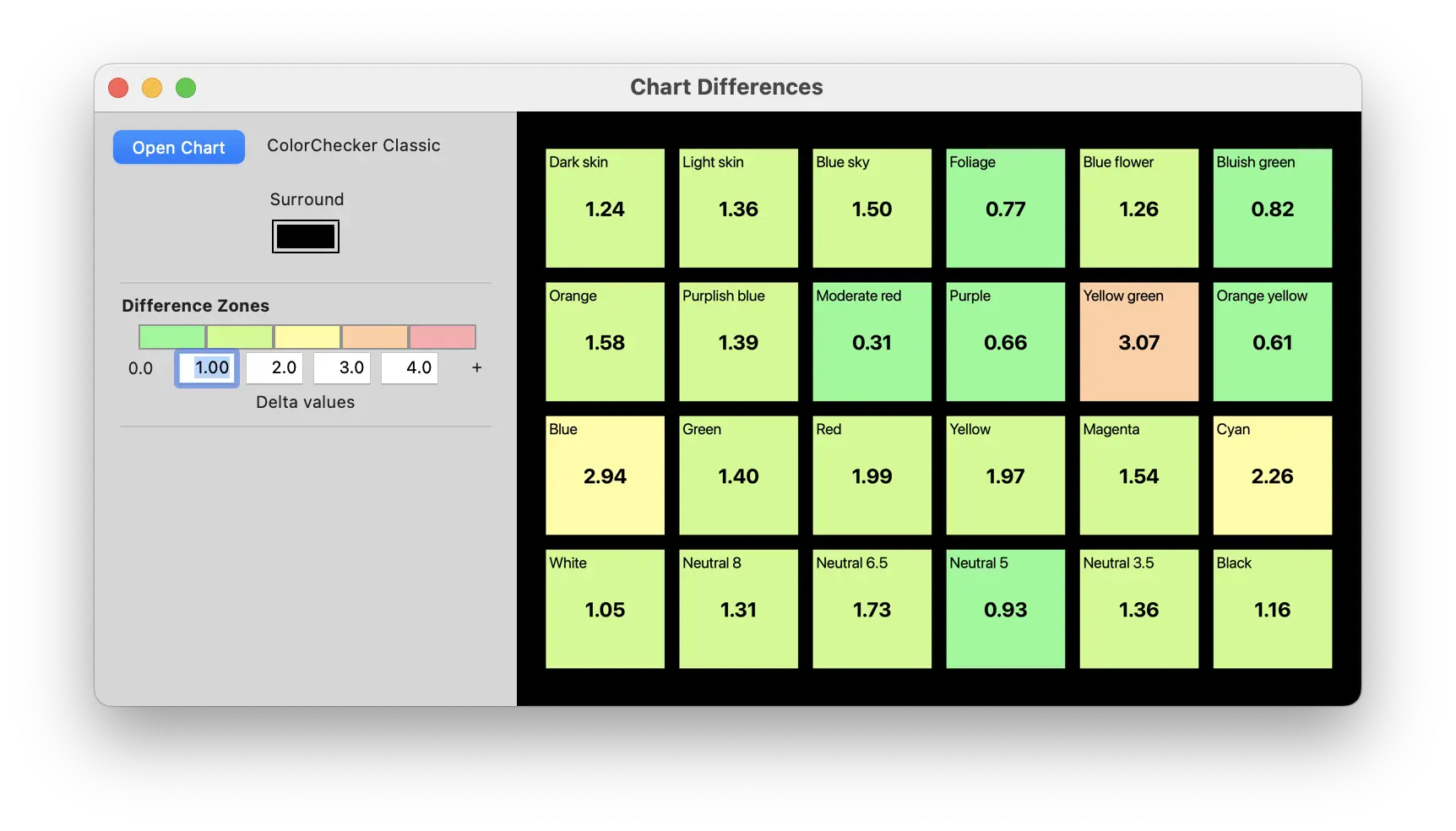
Task: Select the Blue patch showing 2.94
Action: click(x=605, y=475)
